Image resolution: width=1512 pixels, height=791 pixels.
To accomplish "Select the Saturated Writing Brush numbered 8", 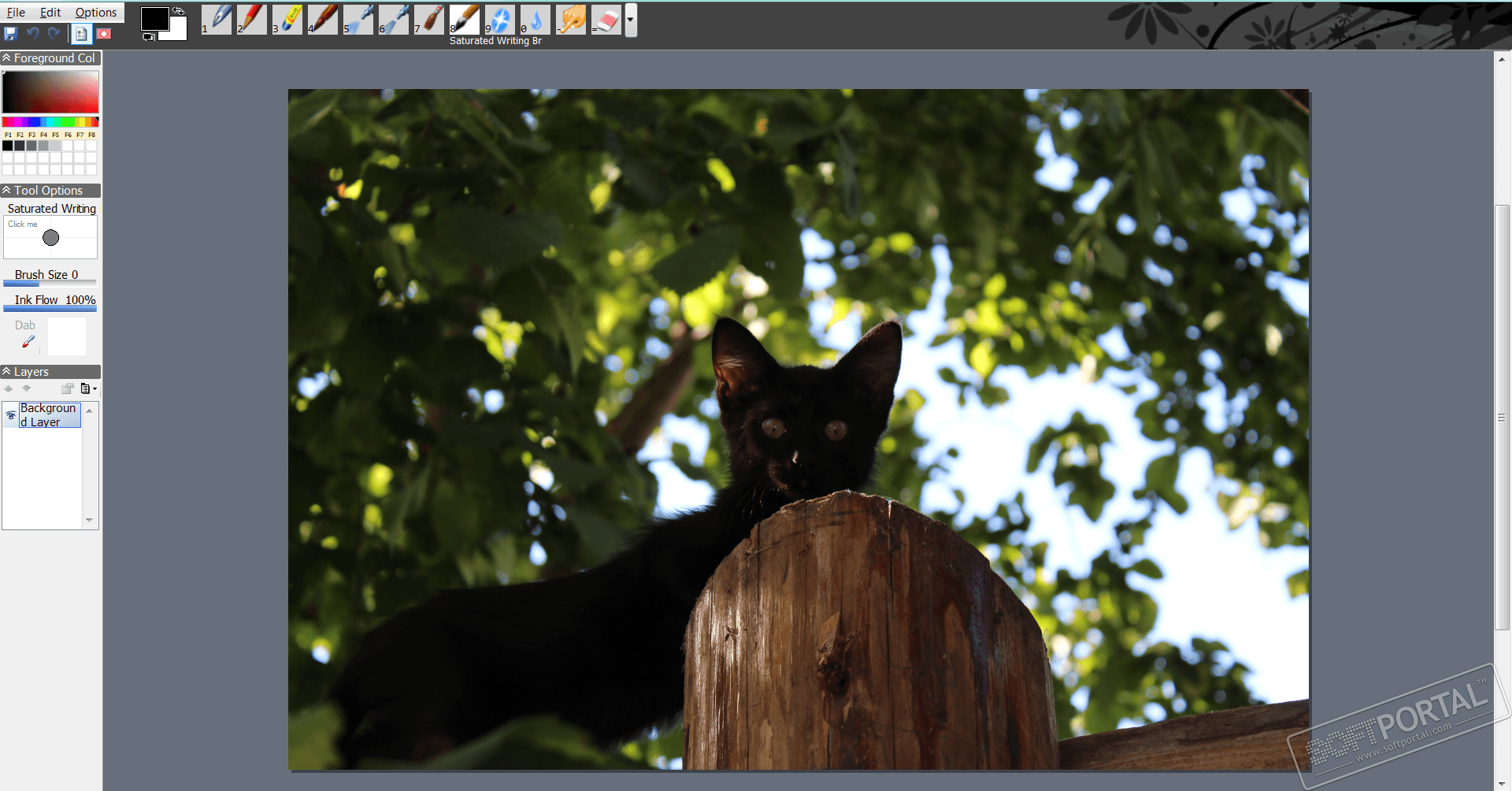I will (465, 20).
